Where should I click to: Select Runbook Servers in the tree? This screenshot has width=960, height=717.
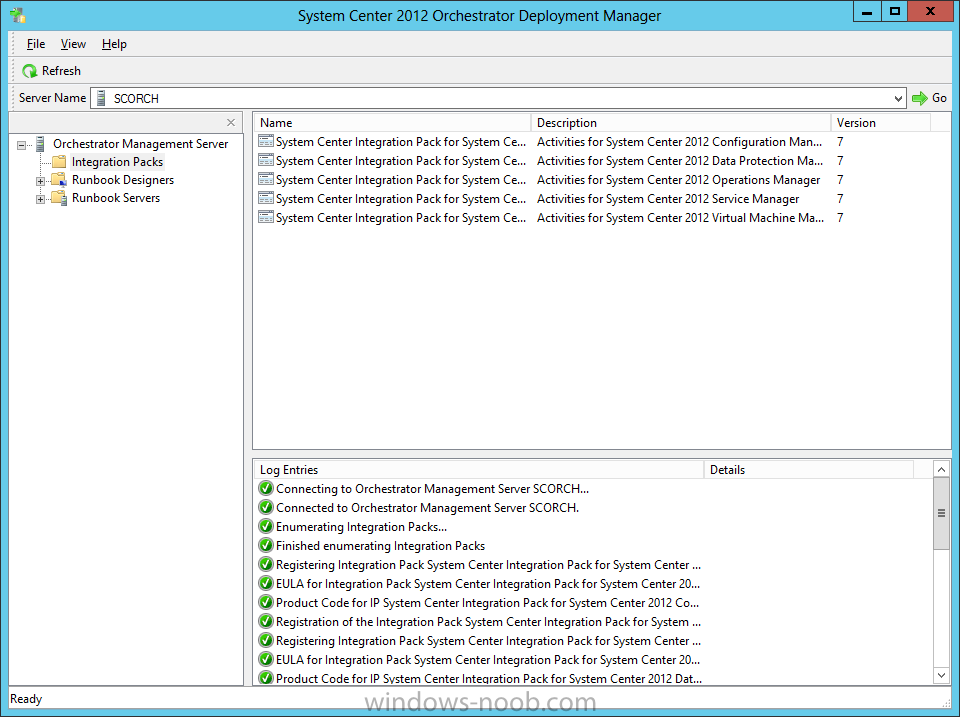116,198
